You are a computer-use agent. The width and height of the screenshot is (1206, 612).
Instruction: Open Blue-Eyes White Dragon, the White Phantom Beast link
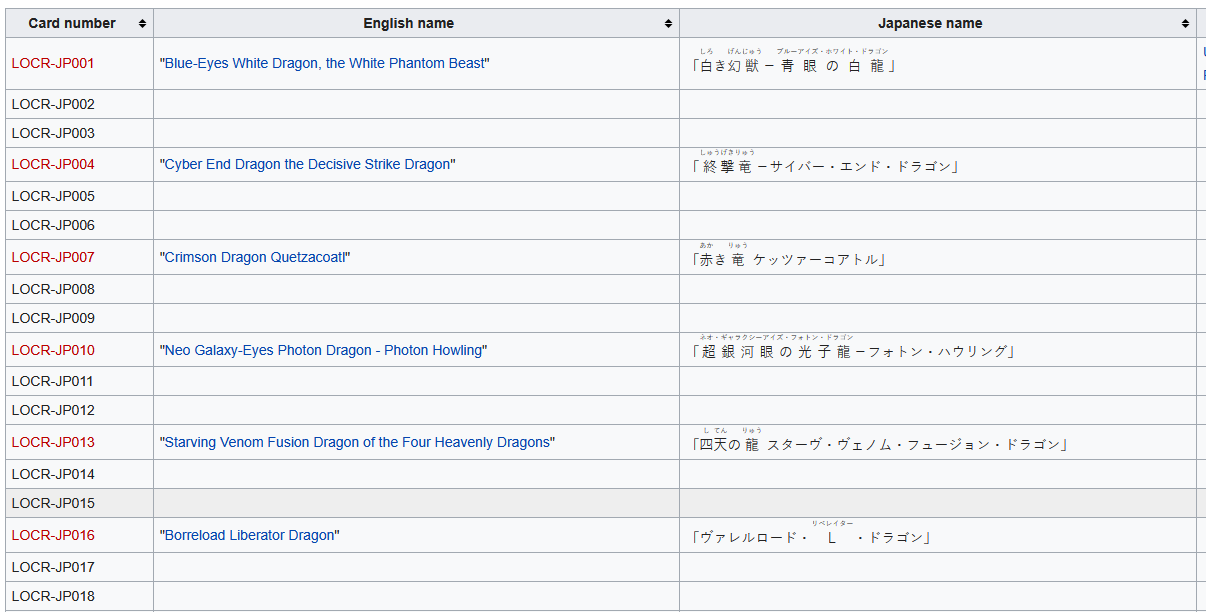pos(325,63)
